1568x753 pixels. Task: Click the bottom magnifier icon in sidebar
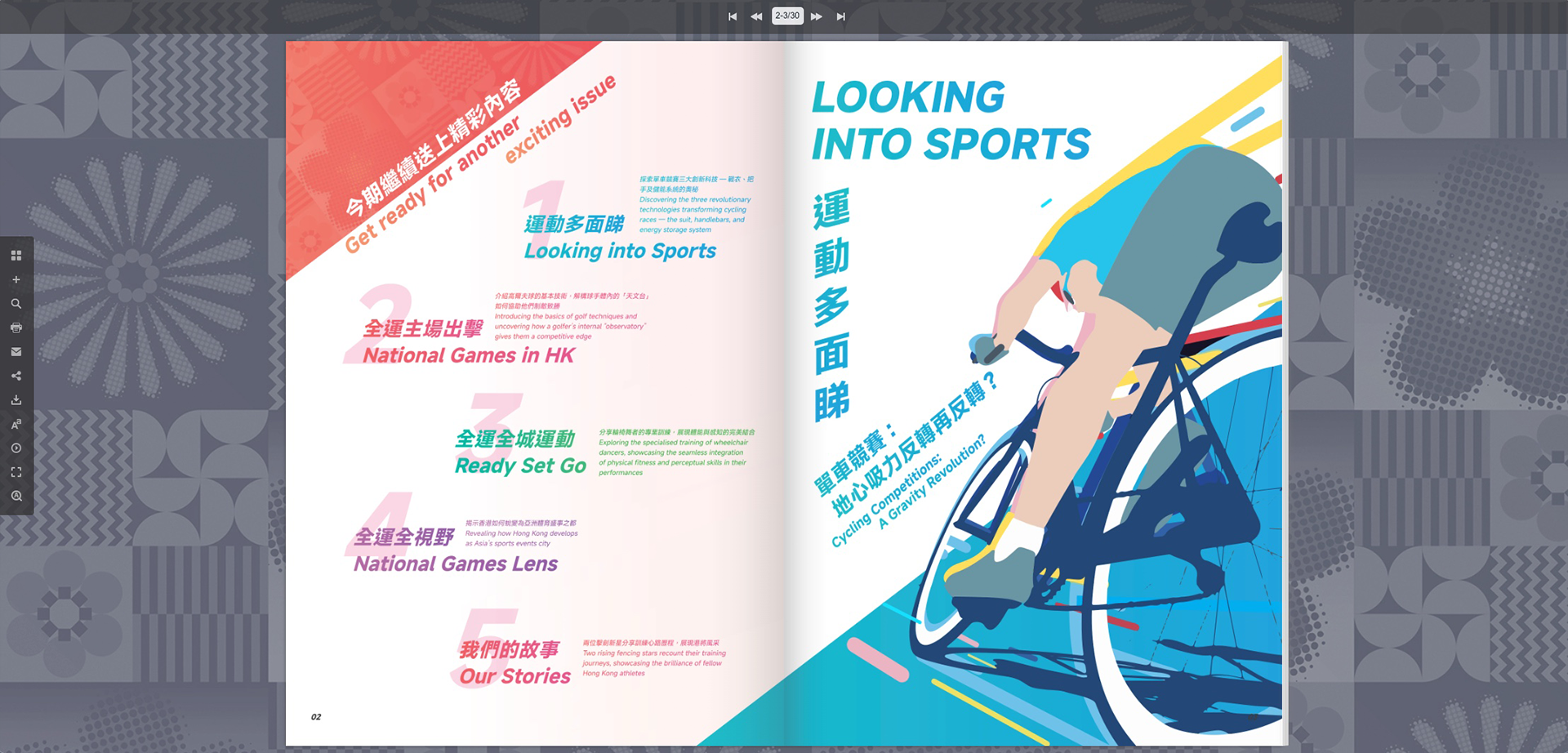(16, 496)
